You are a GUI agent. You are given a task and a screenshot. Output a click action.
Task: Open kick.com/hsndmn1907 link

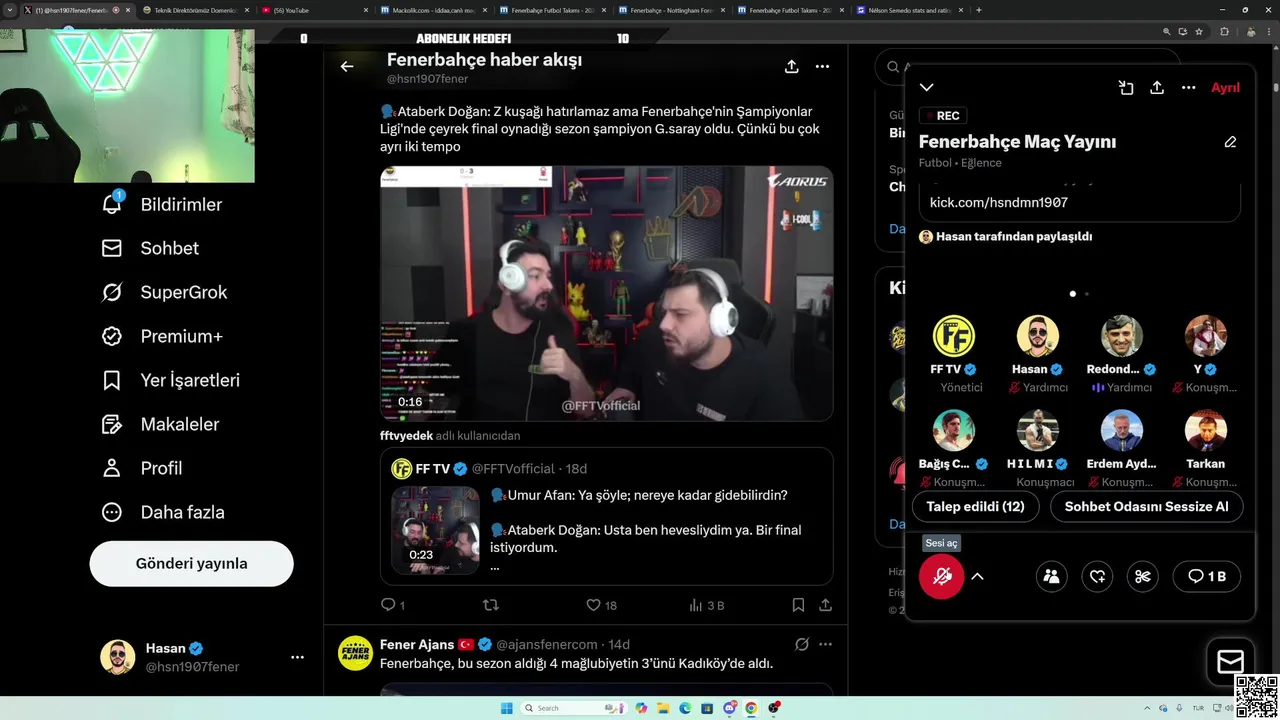pyautogui.click(x=998, y=202)
